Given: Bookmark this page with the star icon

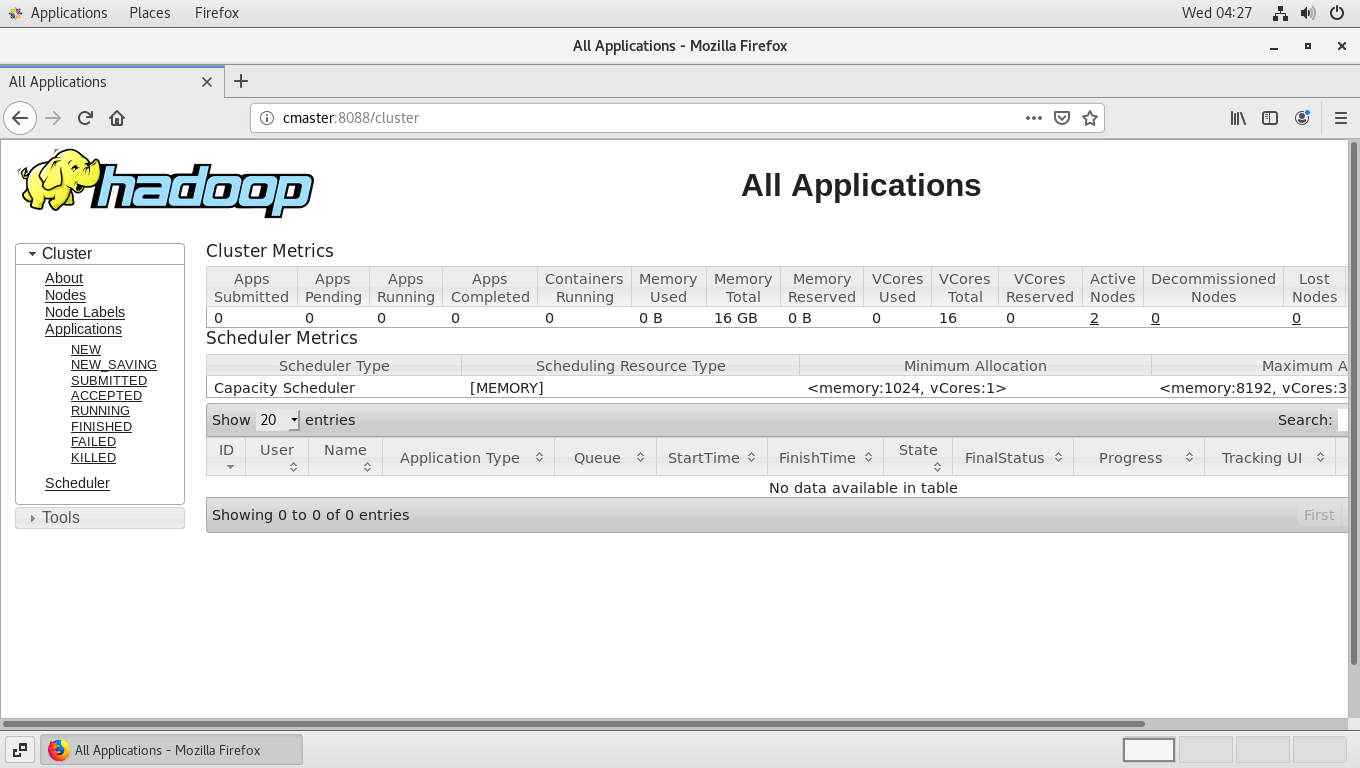Looking at the screenshot, I should [x=1090, y=118].
